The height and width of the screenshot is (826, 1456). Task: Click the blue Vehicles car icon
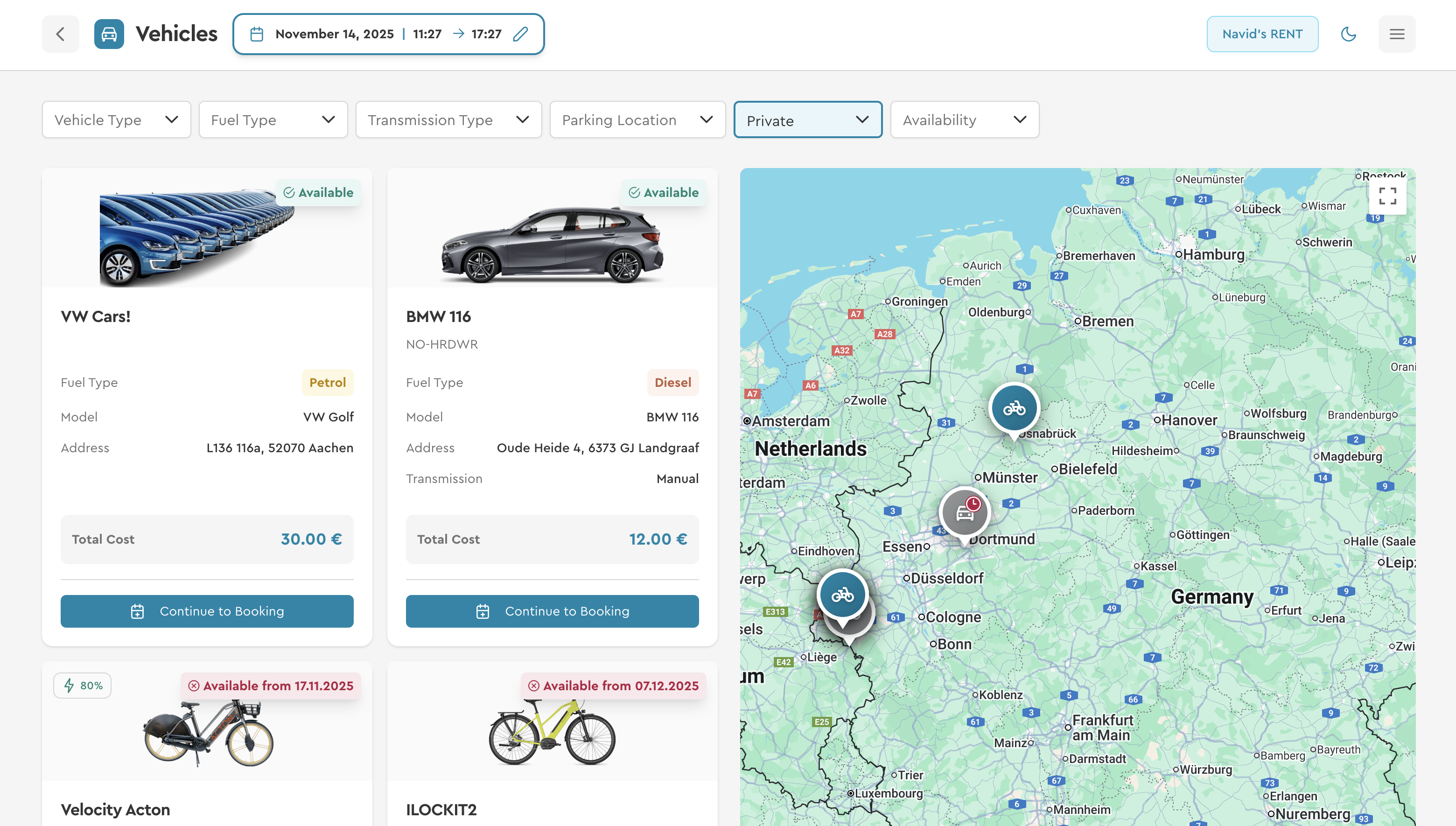[109, 34]
